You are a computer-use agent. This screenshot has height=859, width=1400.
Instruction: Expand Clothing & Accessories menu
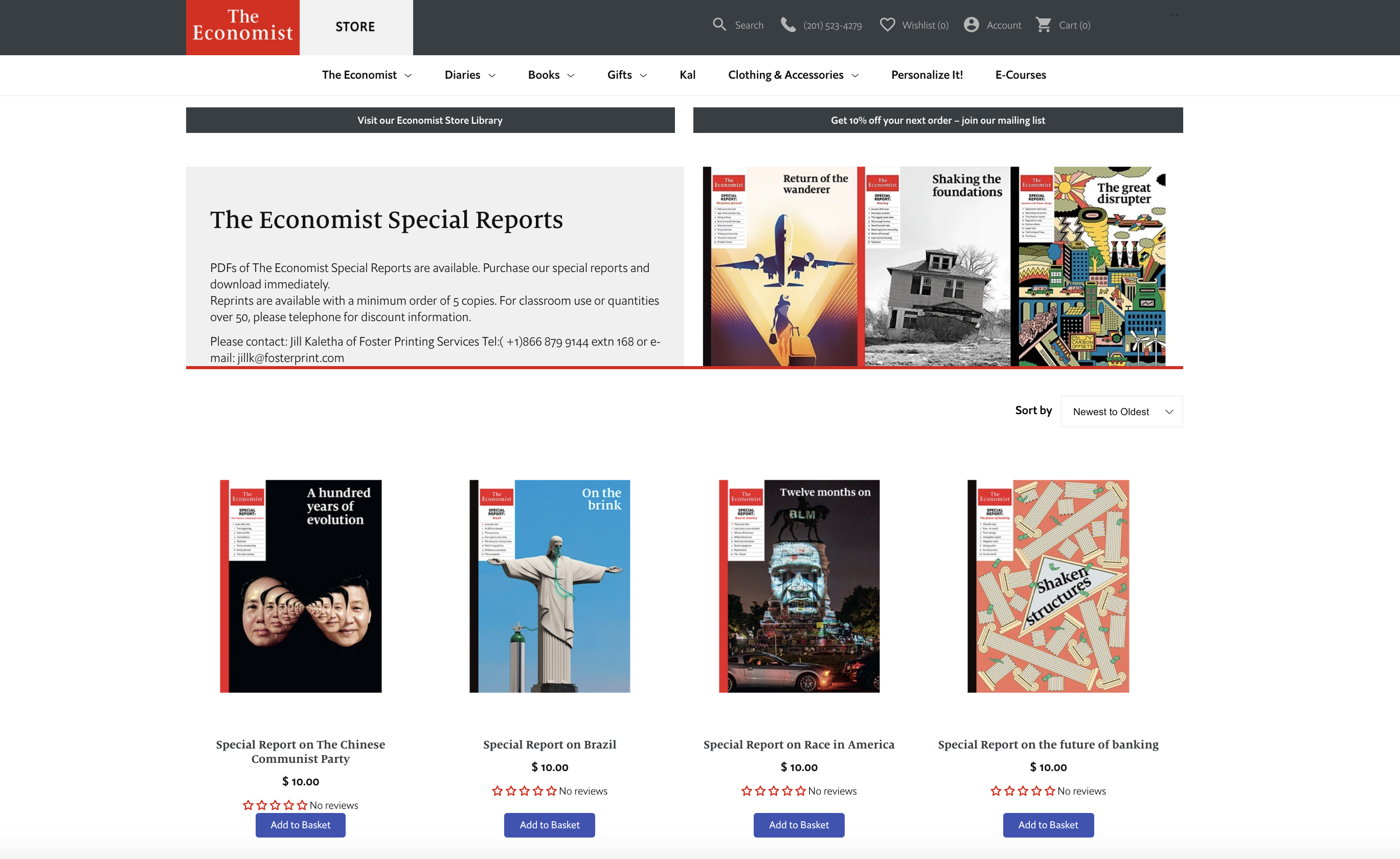click(793, 75)
